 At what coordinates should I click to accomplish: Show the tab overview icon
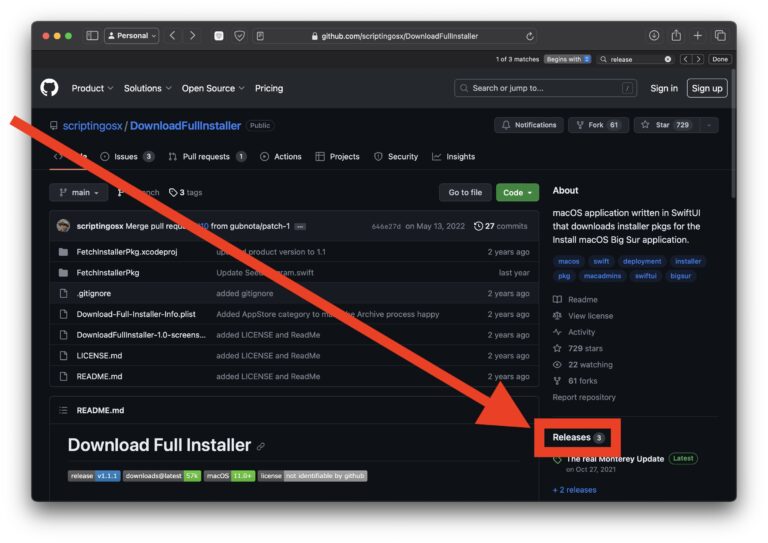(x=720, y=35)
